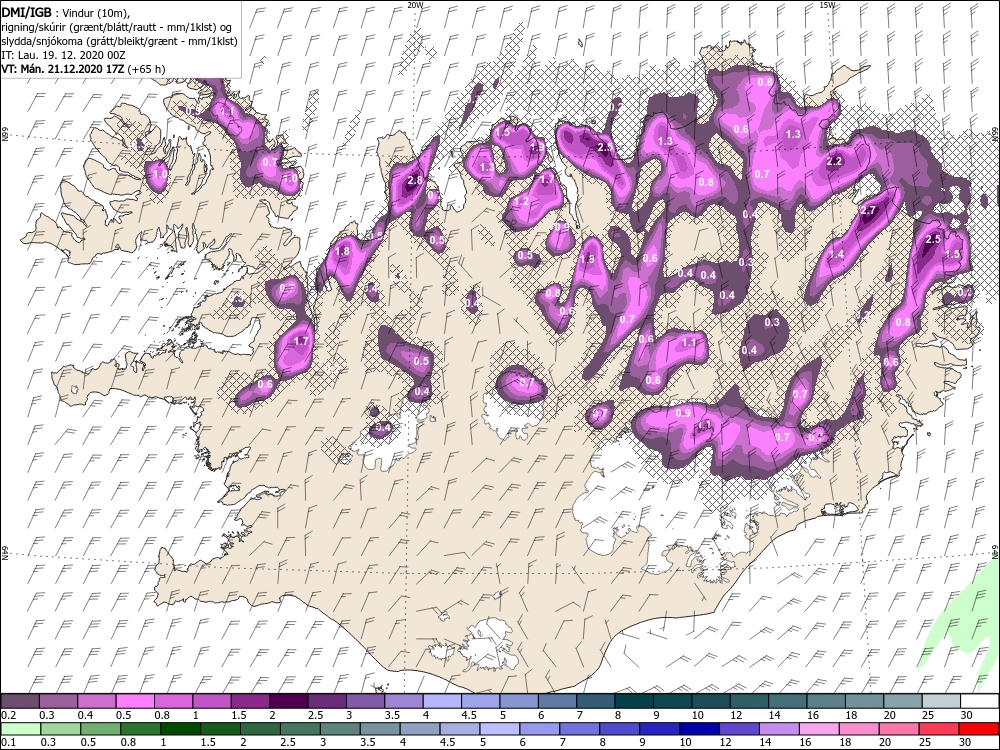Click the "VT: Mán. 21.12.2020 17Z" valid time line

point(63,69)
